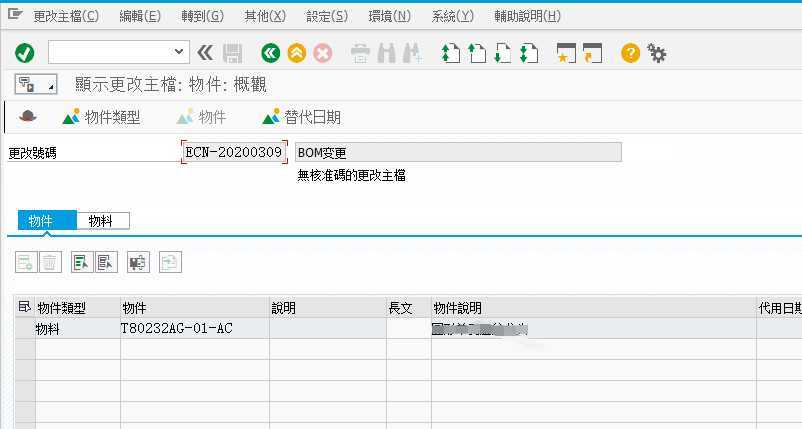Click the 物件類型 column header

77,308
